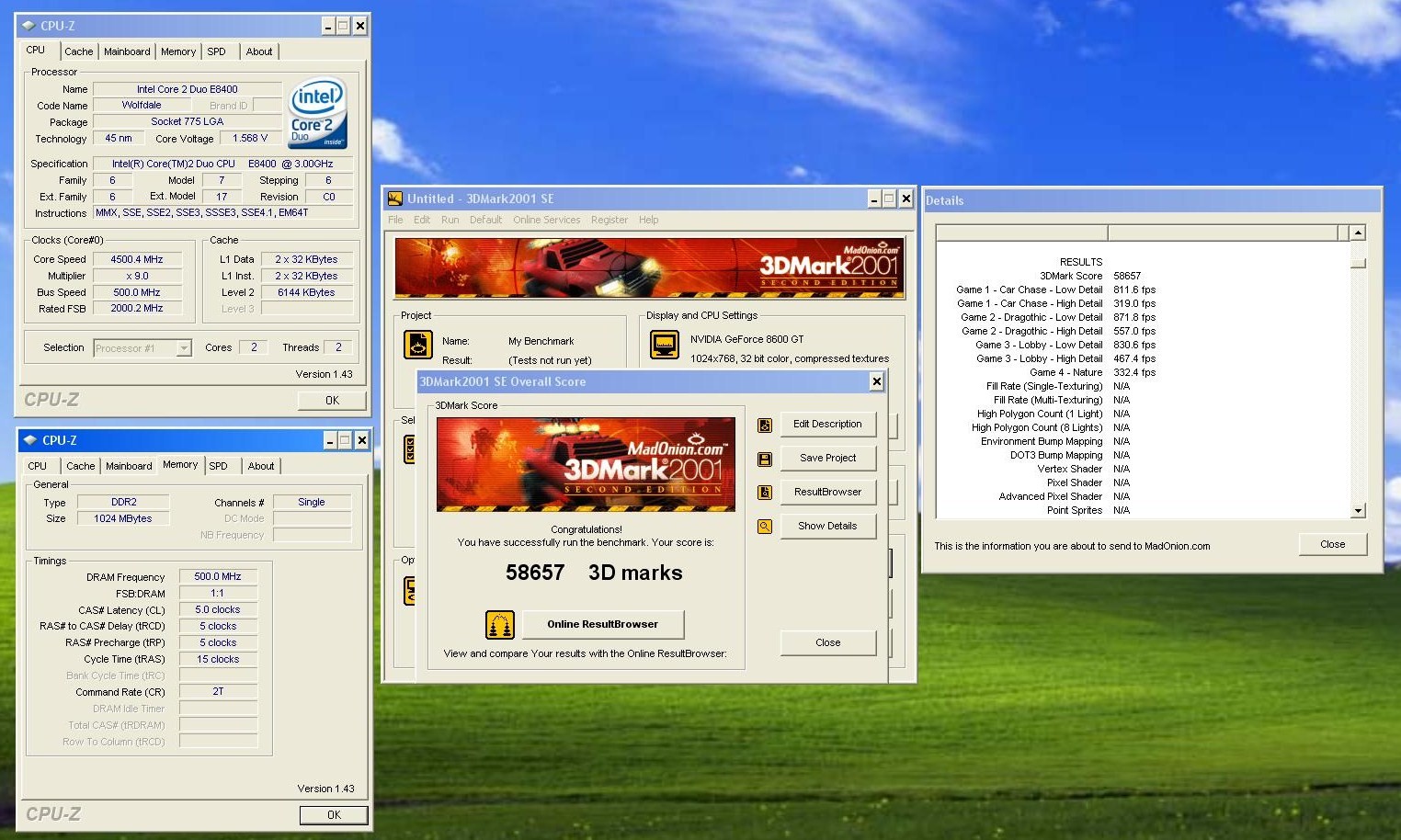Open Cache tab in bottom CPU-Z window

[x=81, y=467]
